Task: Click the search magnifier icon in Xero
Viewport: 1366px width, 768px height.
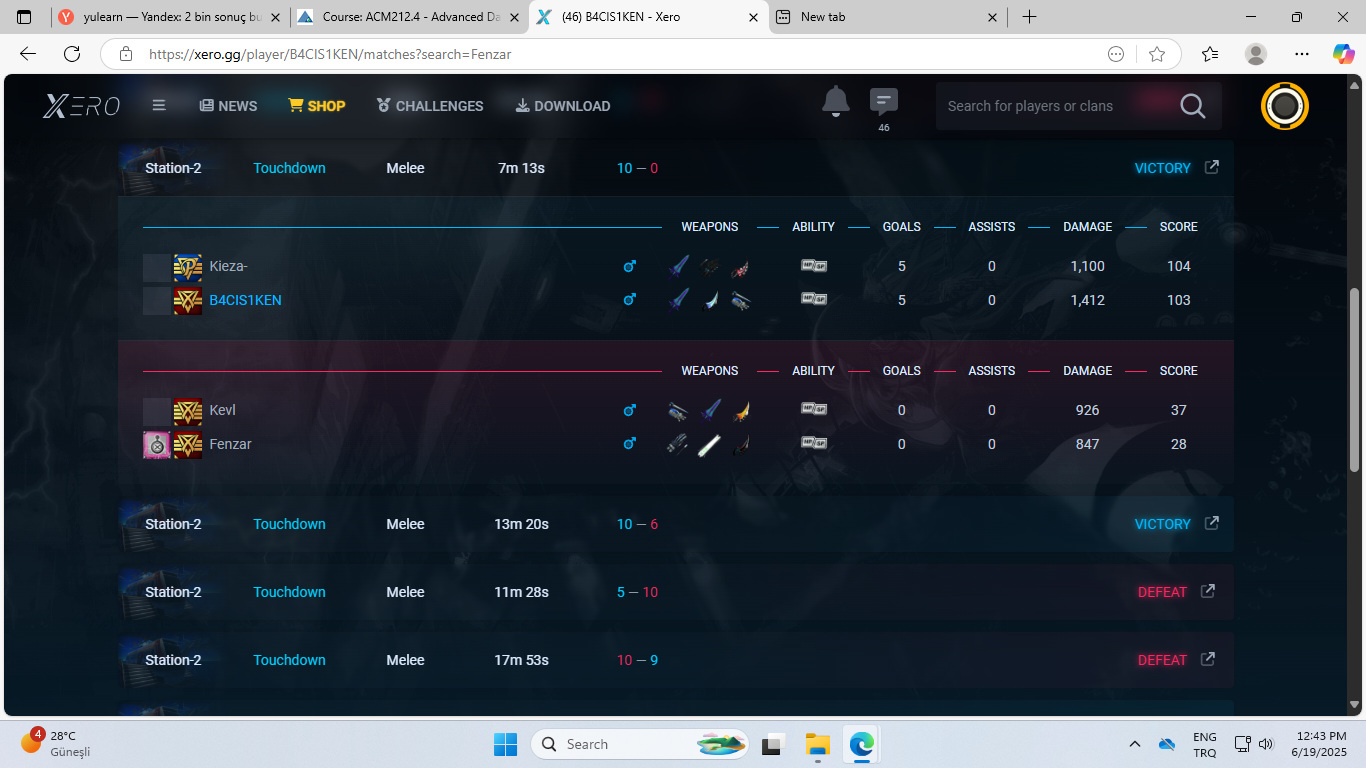Action: (x=1192, y=106)
